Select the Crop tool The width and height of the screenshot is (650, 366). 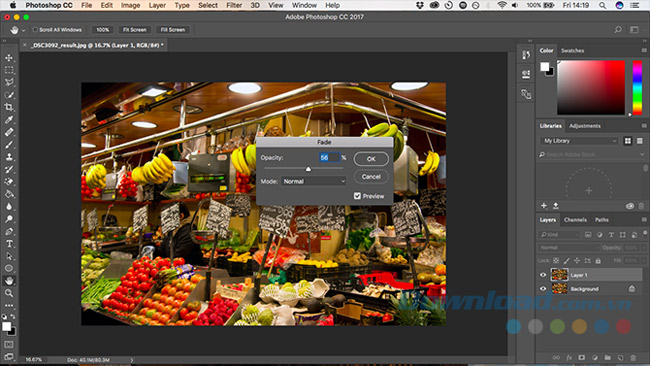click(x=9, y=107)
